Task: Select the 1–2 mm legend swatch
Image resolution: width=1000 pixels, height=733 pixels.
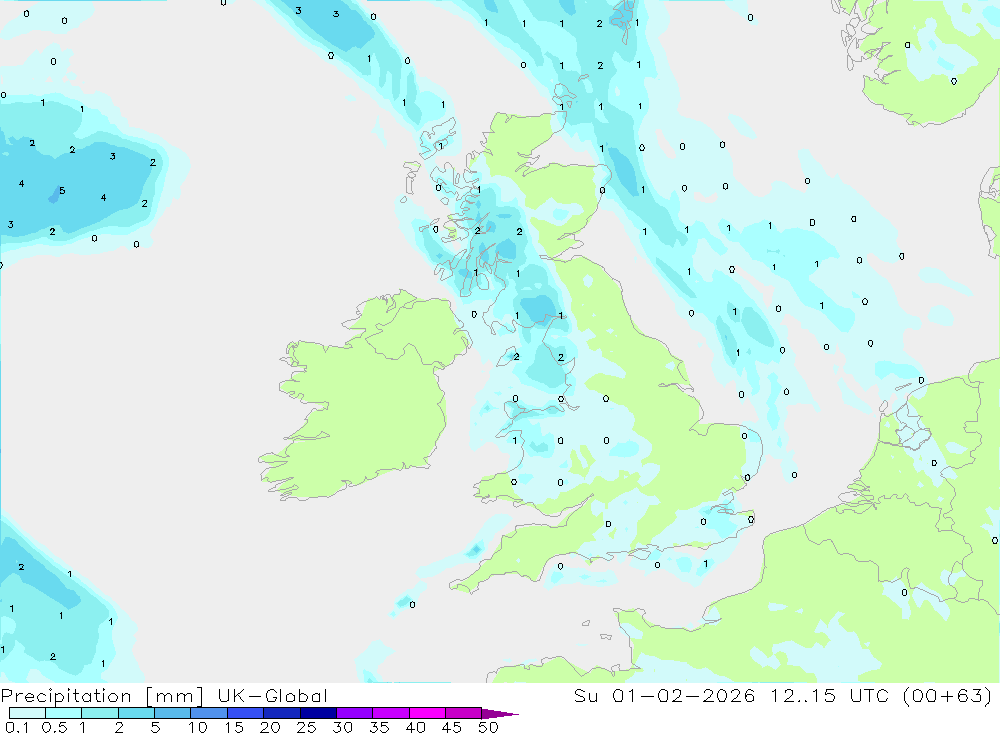Action: [x=100, y=713]
